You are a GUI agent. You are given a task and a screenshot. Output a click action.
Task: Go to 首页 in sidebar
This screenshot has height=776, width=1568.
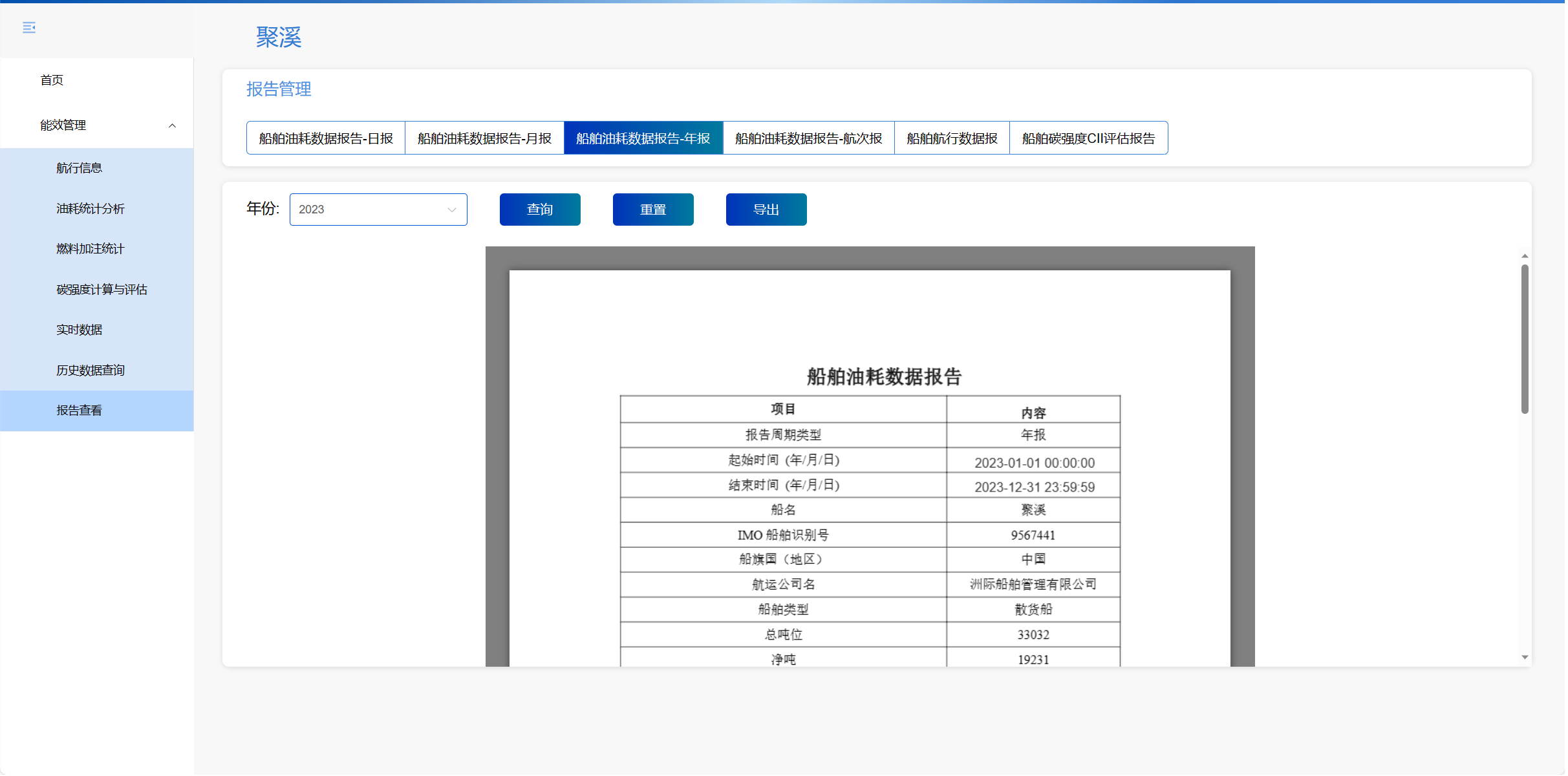52,80
